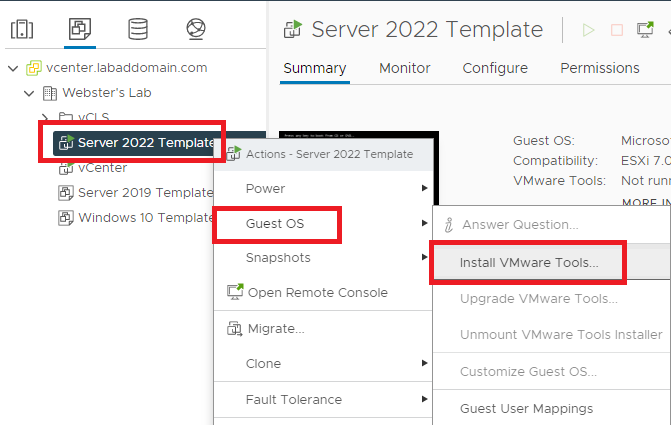
Task: Switch to the Monitor tab
Action: coord(404,68)
